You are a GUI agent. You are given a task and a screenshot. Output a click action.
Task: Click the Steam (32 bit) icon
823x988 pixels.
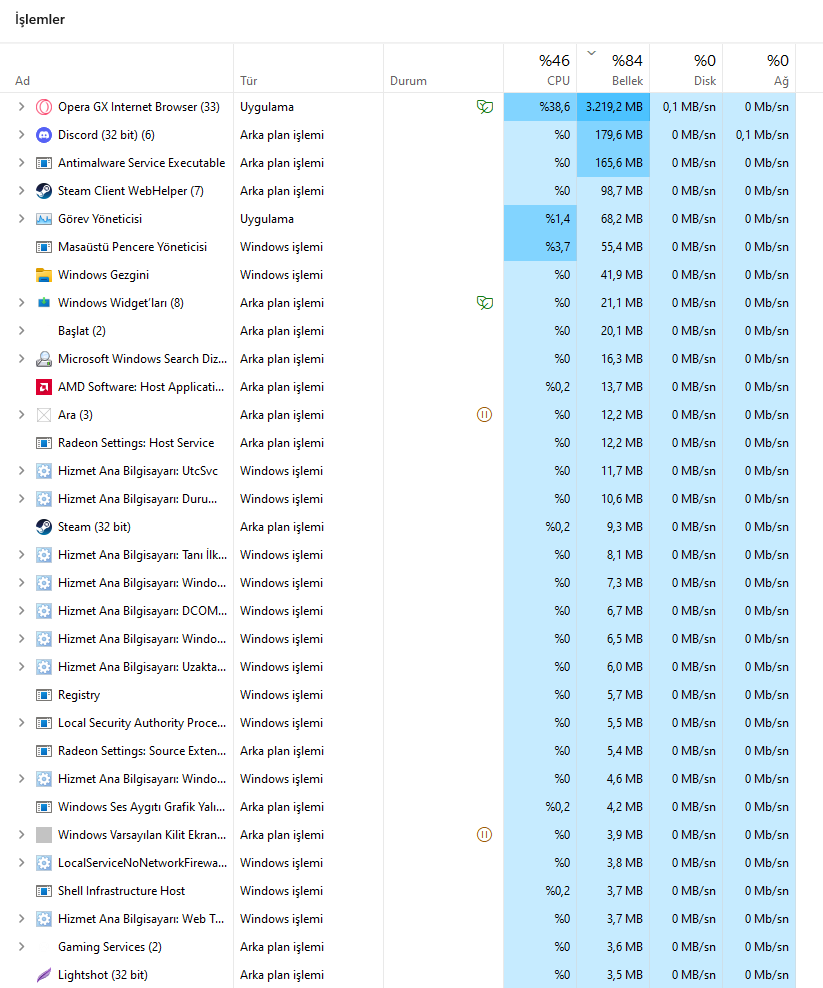(x=43, y=527)
